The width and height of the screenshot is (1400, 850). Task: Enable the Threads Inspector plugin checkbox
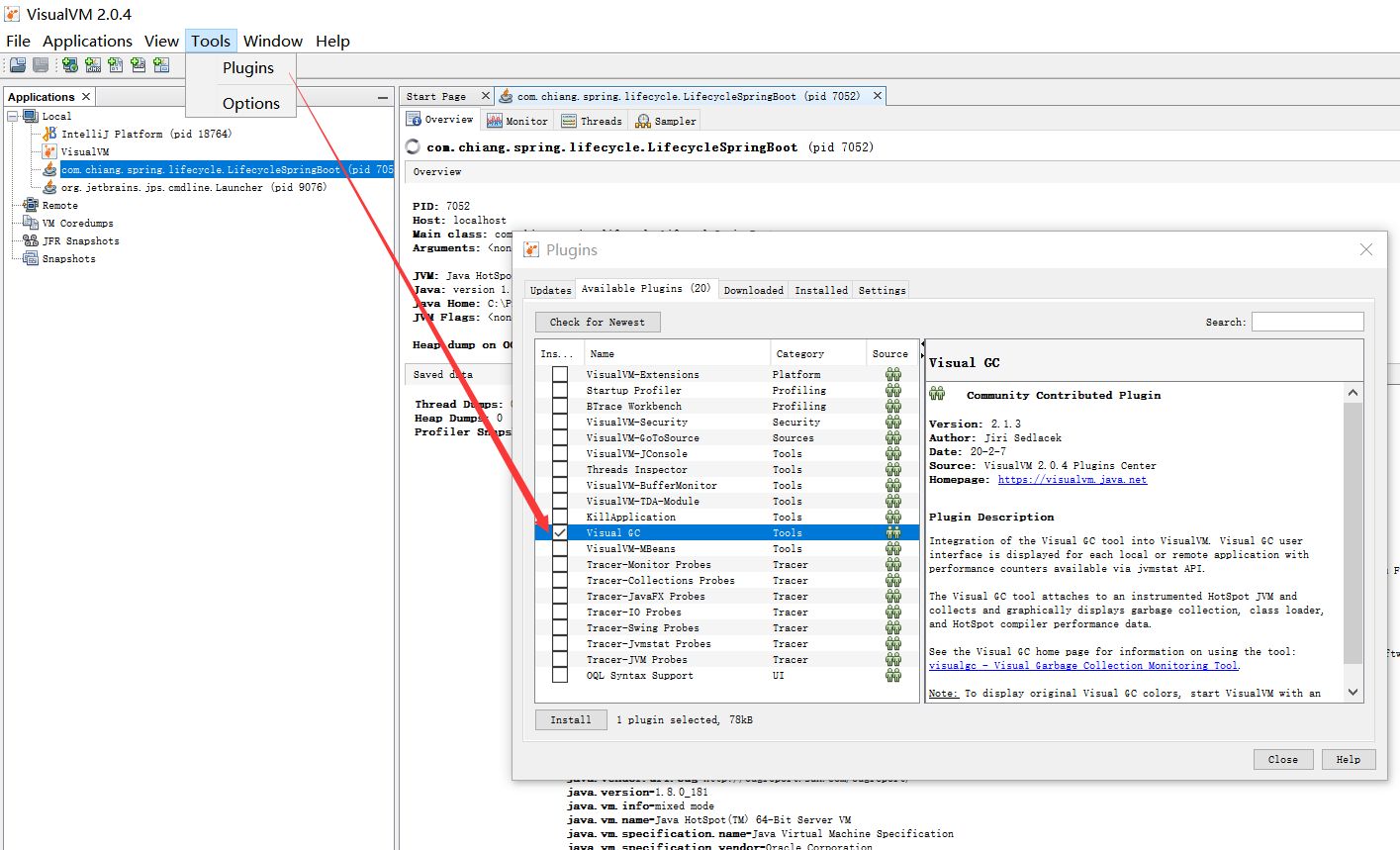coord(560,469)
